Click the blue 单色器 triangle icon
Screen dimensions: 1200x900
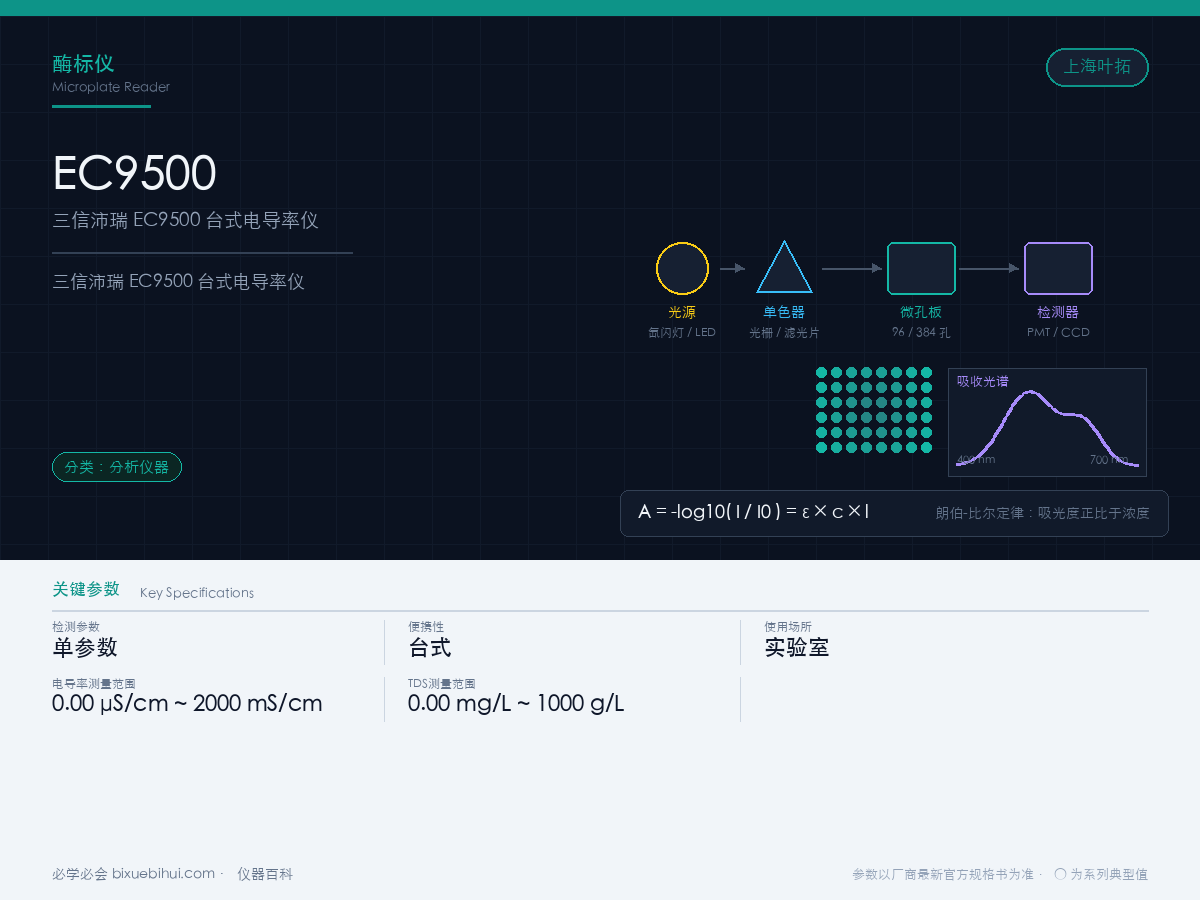784,267
